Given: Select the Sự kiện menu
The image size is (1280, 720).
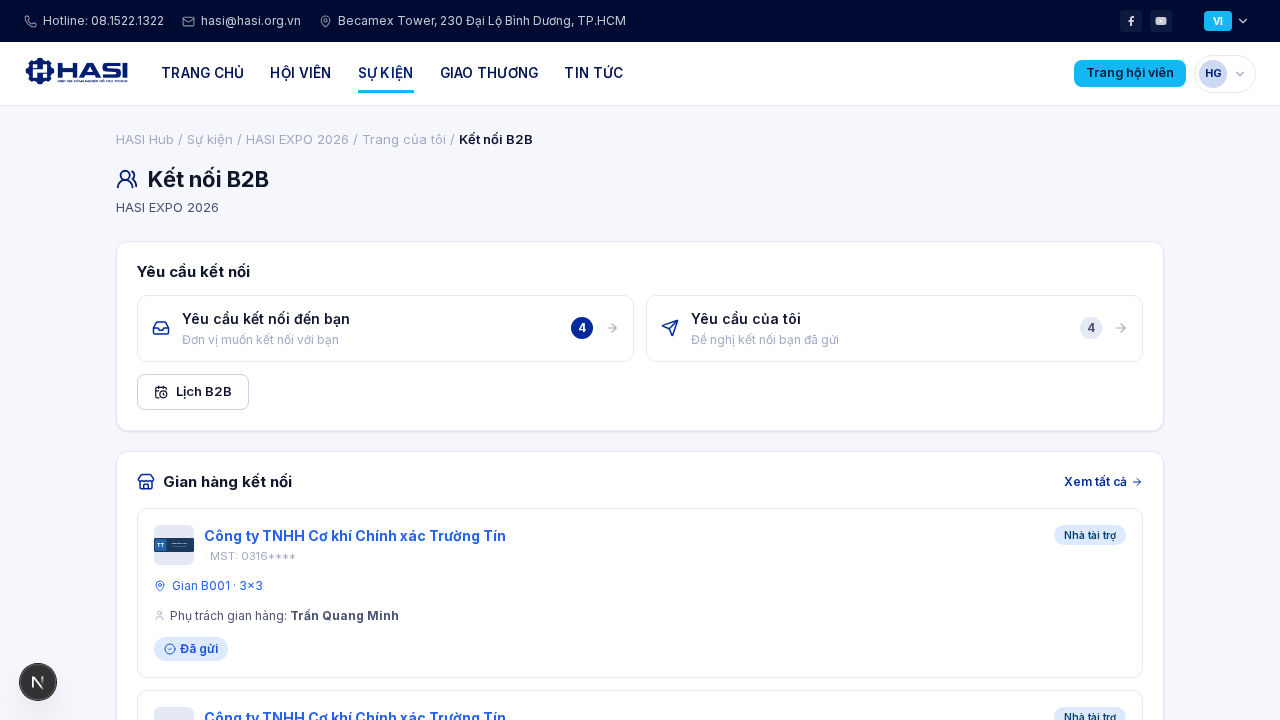Looking at the screenshot, I should (386, 73).
